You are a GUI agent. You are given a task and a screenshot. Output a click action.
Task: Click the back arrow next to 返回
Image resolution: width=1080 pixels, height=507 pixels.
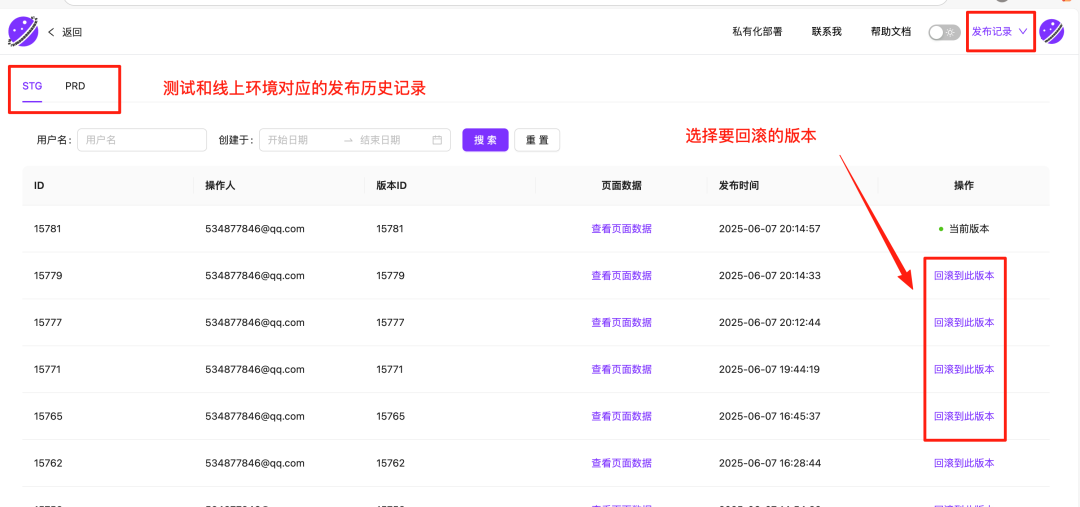click(51, 32)
